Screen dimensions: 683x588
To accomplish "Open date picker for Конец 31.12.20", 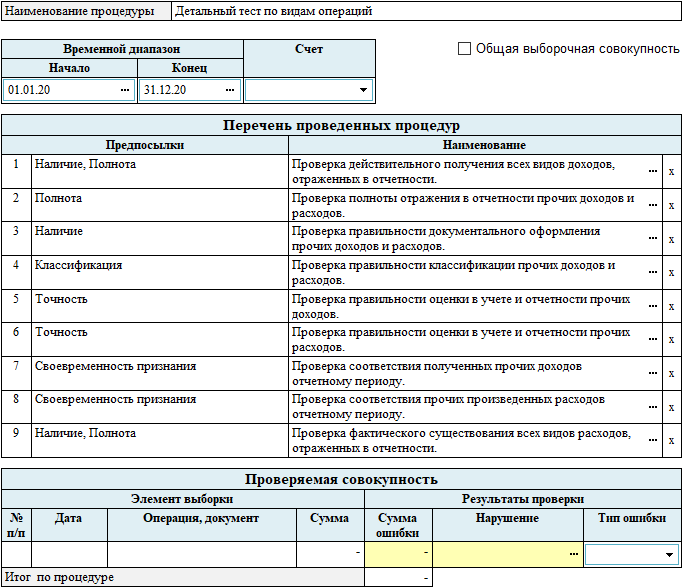I will pos(230,90).
